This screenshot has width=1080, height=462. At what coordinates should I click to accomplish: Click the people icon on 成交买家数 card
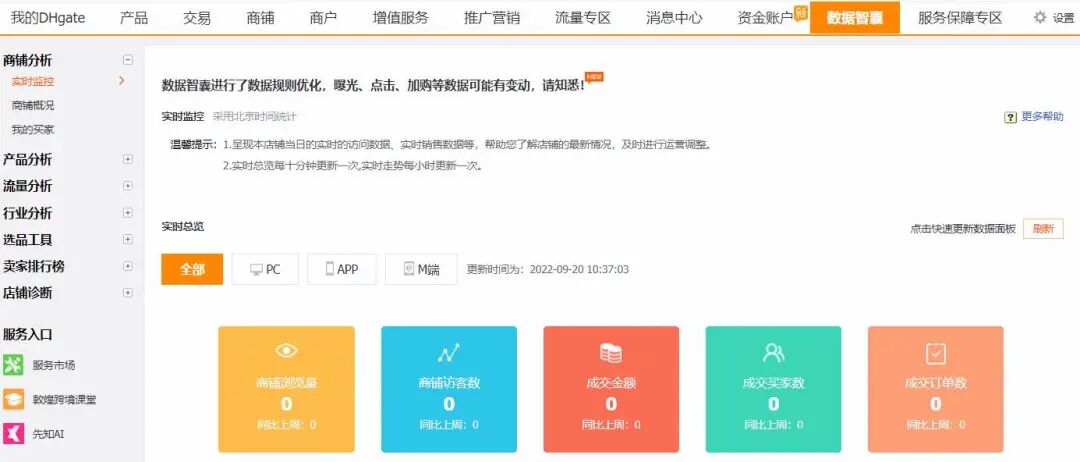tap(773, 353)
